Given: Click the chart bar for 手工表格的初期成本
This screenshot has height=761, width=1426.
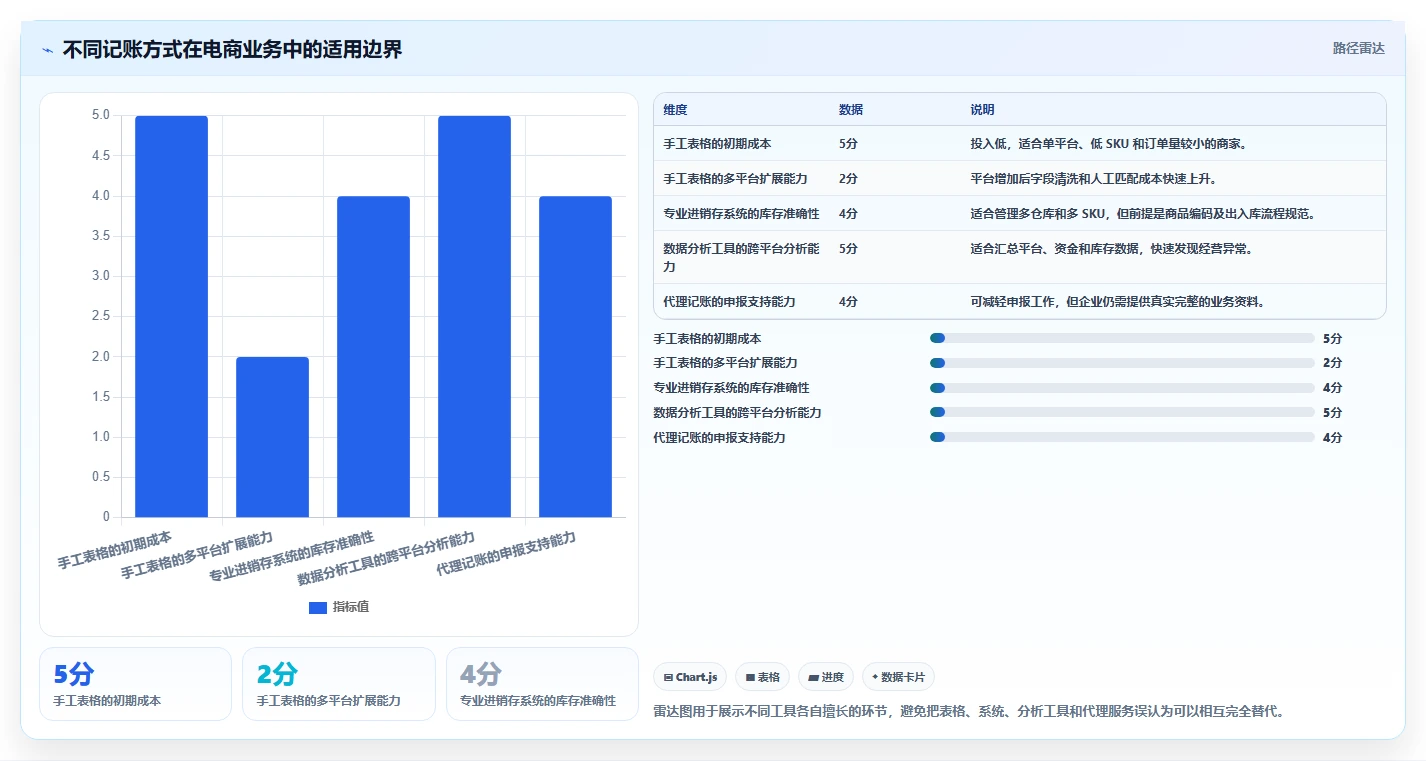Looking at the screenshot, I should click(172, 316).
